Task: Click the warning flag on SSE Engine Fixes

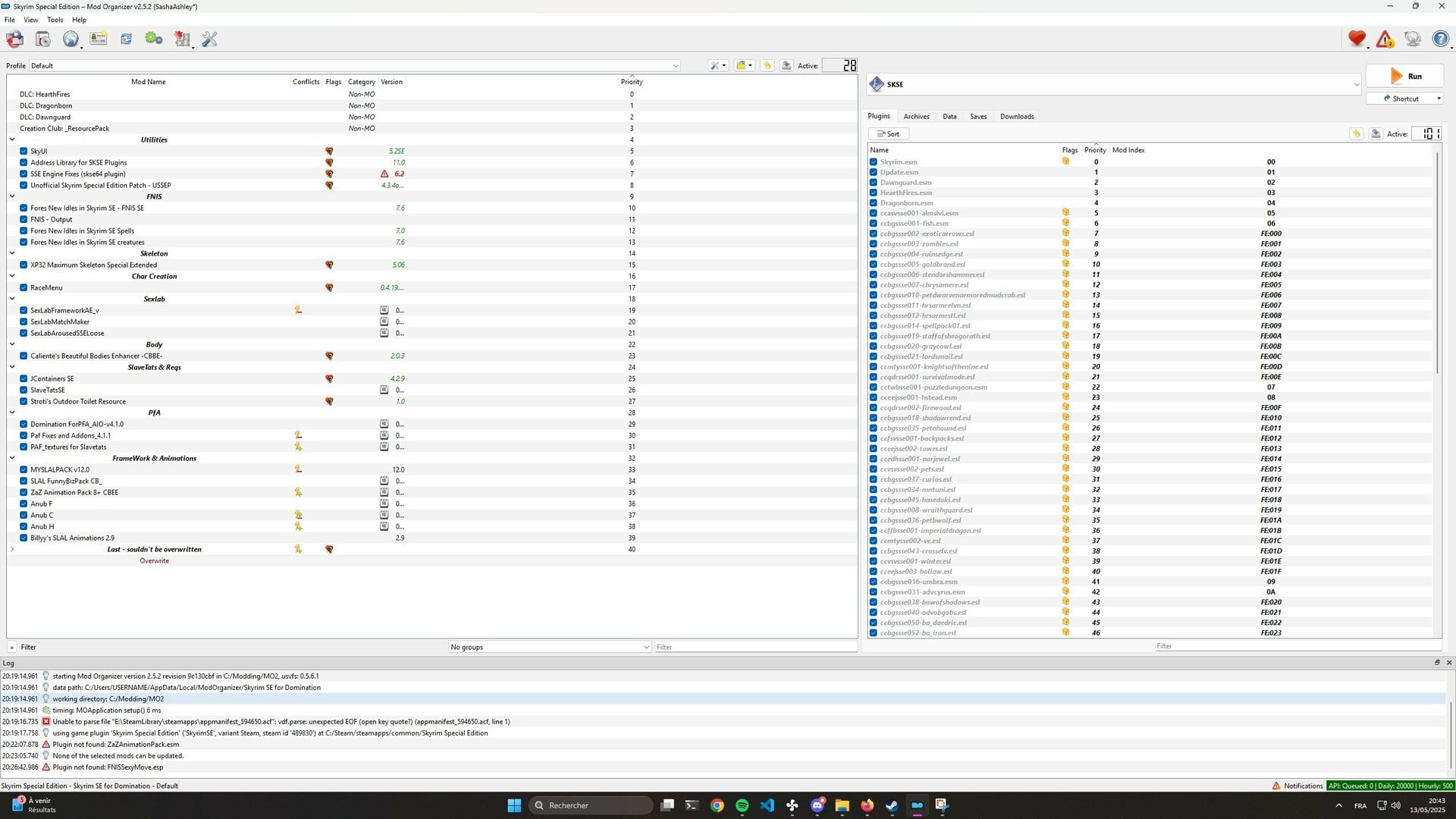Action: click(x=384, y=174)
